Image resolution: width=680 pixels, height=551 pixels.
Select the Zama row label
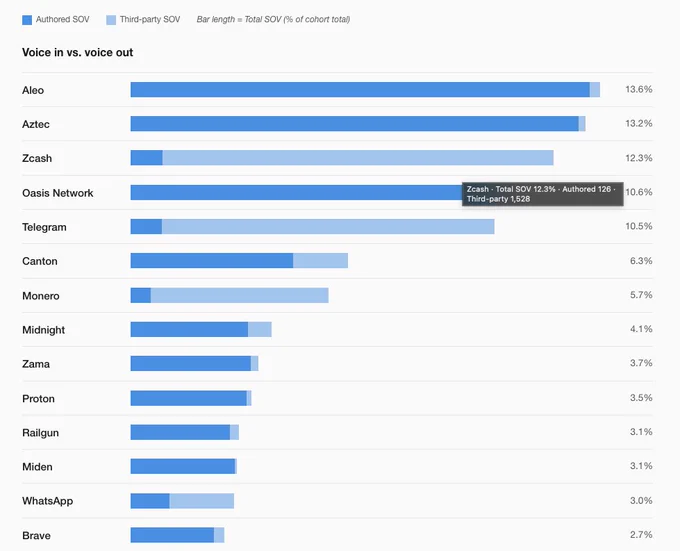tap(36, 364)
